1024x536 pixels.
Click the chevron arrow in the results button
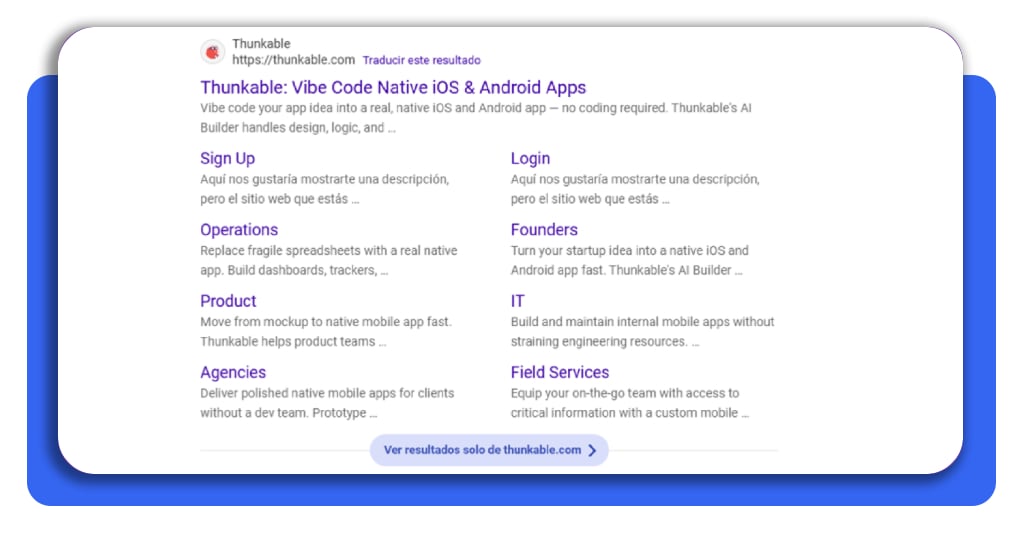[x=592, y=450]
